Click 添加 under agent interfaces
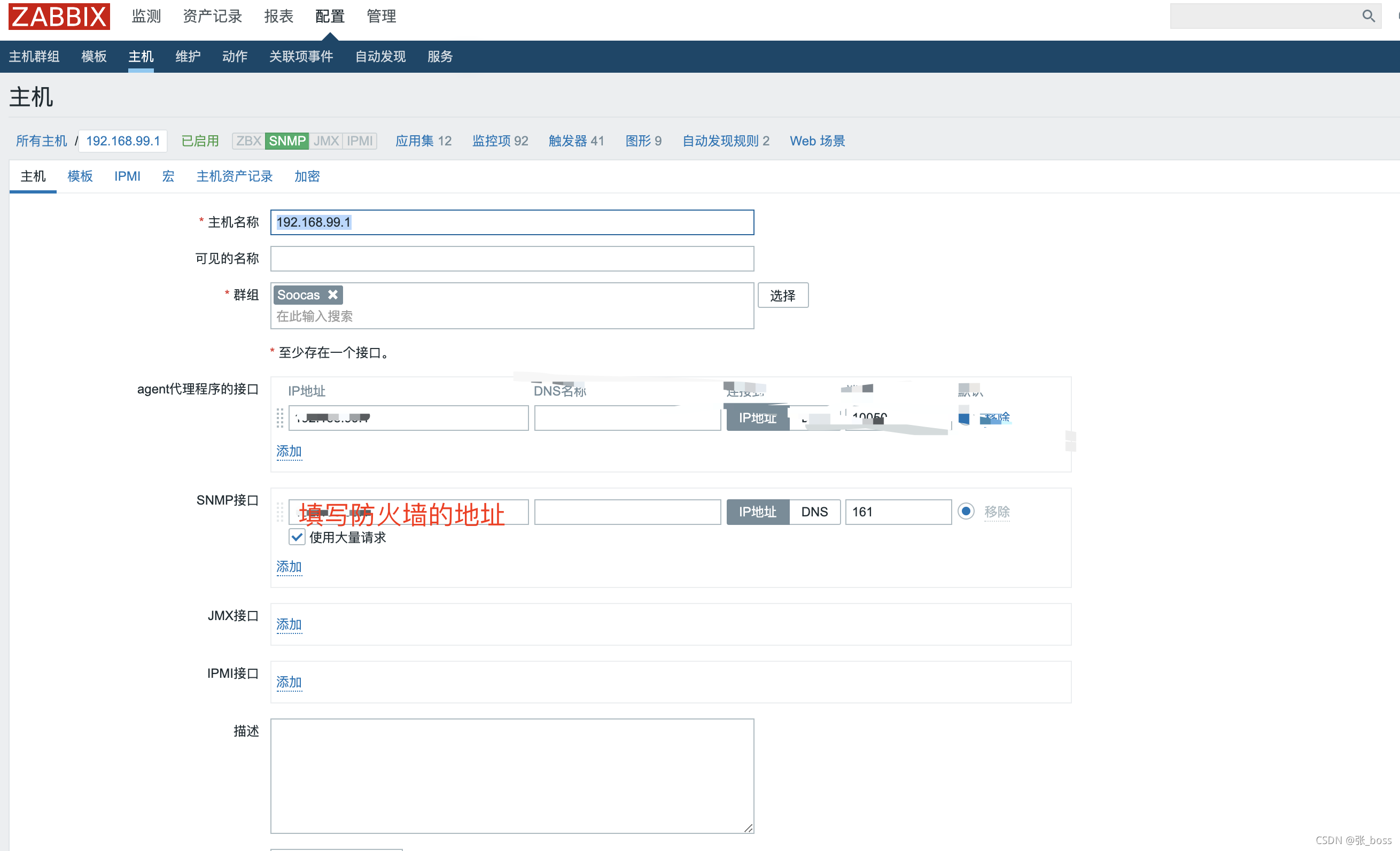1400x851 pixels. tap(289, 451)
